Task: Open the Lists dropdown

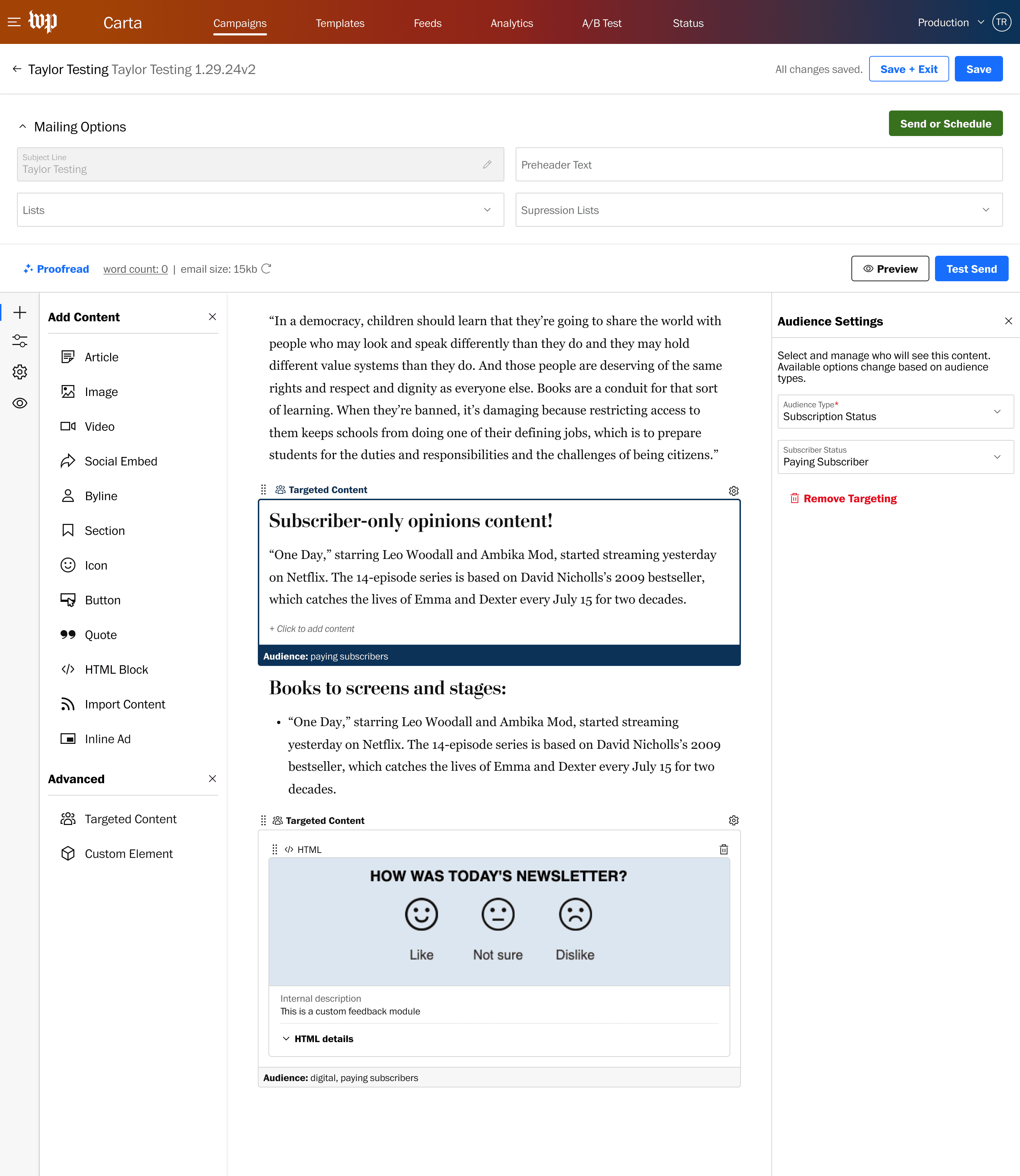Action: pos(260,210)
